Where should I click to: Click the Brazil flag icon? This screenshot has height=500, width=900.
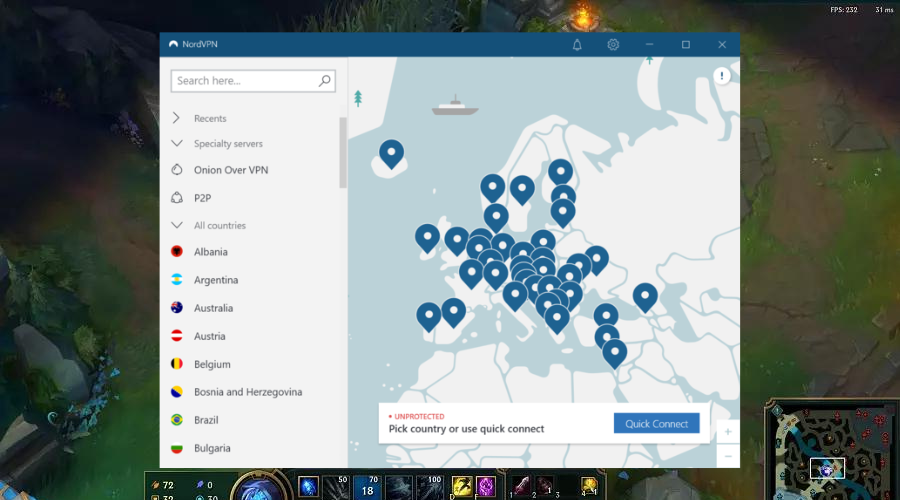click(x=177, y=420)
